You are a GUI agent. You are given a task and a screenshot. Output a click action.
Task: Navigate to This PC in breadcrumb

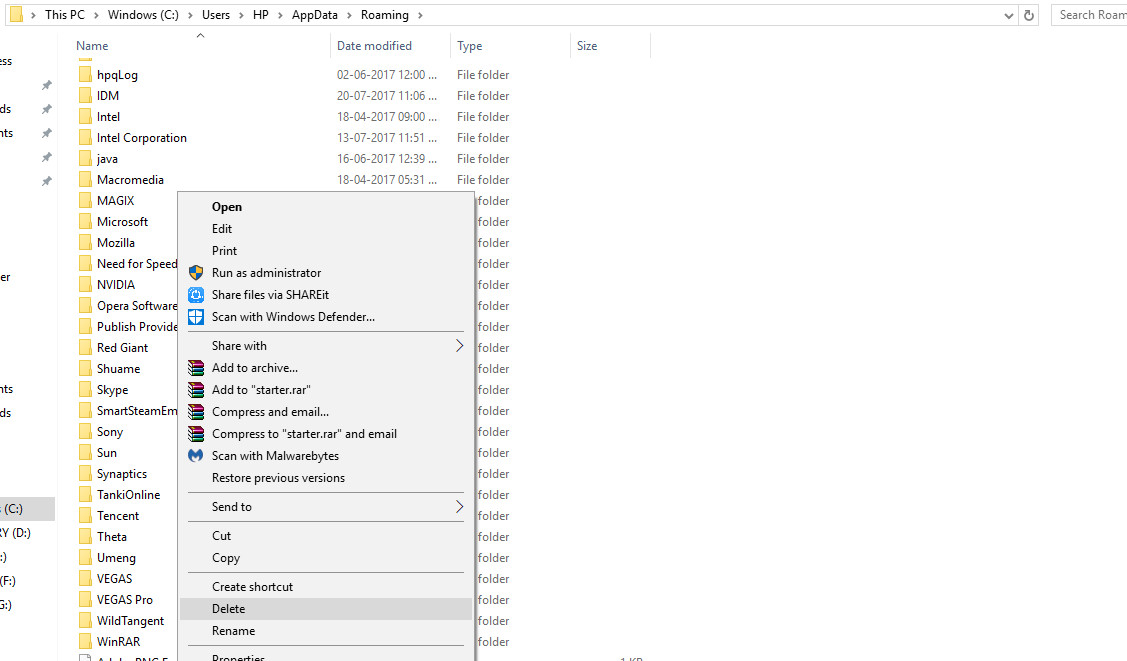(x=65, y=15)
